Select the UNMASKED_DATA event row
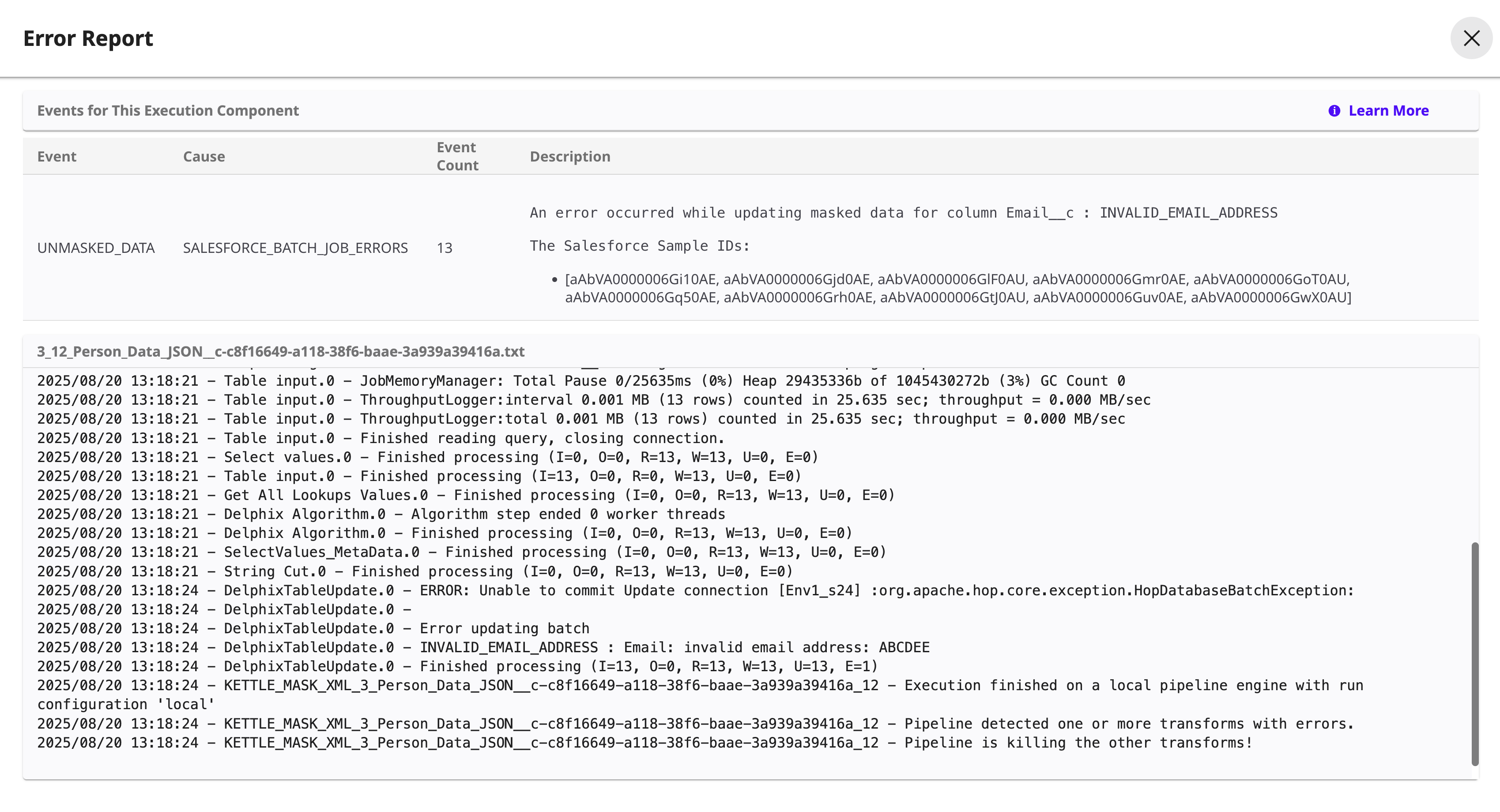1500x812 pixels. pos(95,248)
